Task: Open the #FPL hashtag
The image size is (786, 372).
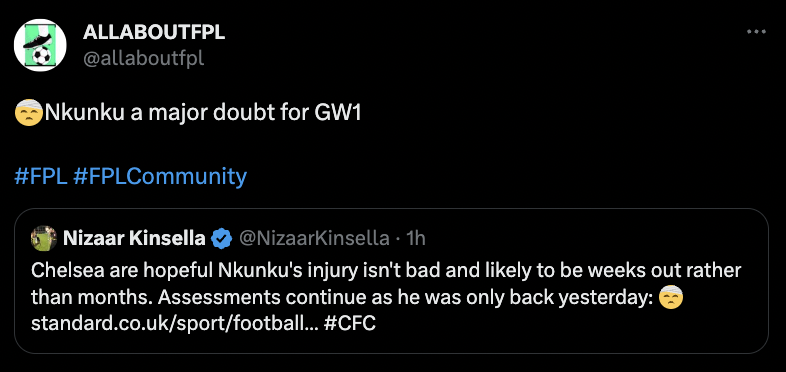Action: pyautogui.click(x=41, y=176)
